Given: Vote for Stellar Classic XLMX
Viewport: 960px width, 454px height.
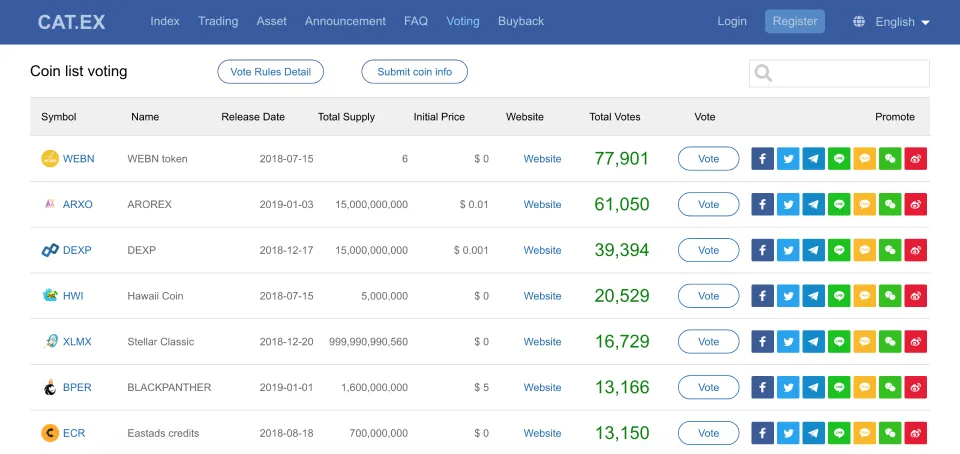Looking at the screenshot, I should [708, 341].
